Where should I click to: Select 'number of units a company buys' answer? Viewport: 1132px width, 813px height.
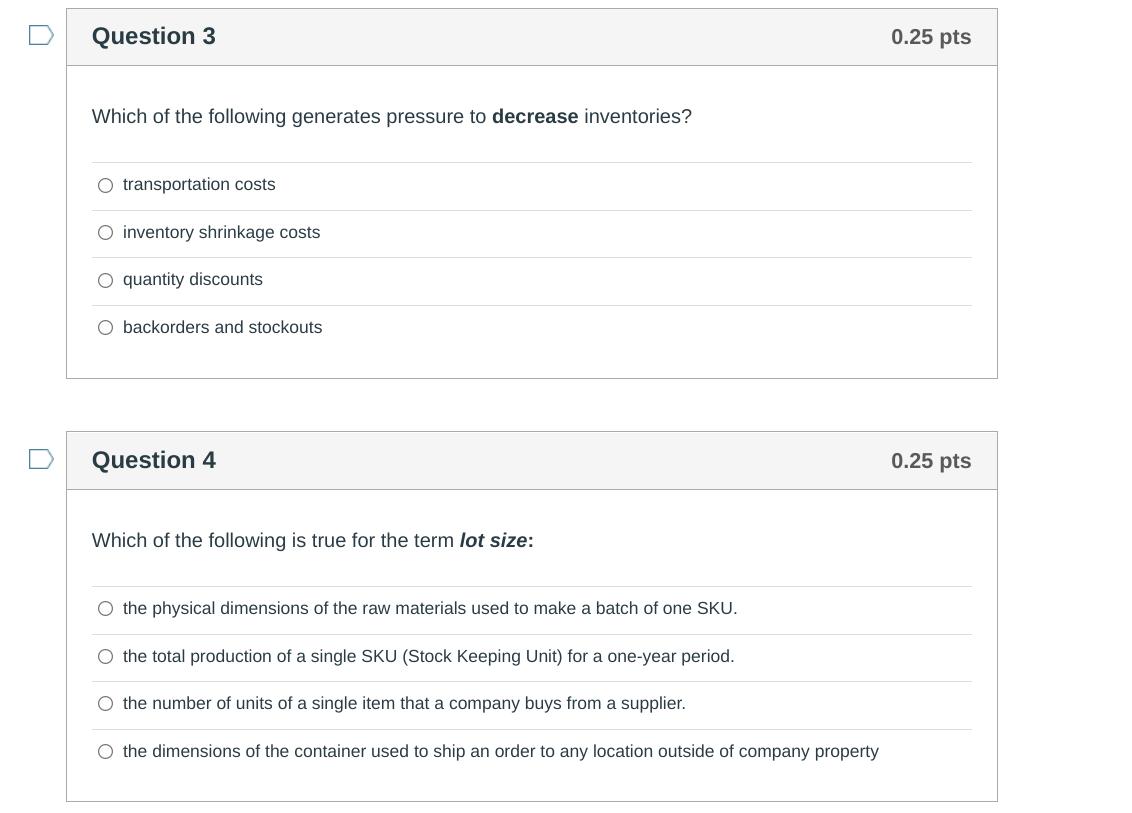coord(105,703)
